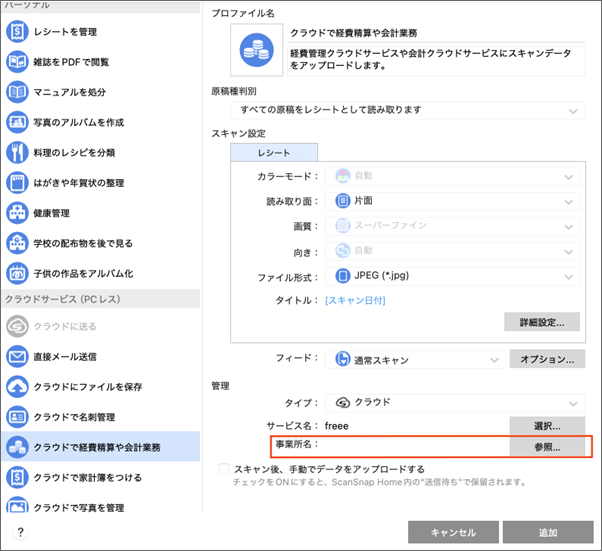Choose the クラウドで家計簿をつける icon
602x551 pixels.
pyautogui.click(x=17, y=477)
